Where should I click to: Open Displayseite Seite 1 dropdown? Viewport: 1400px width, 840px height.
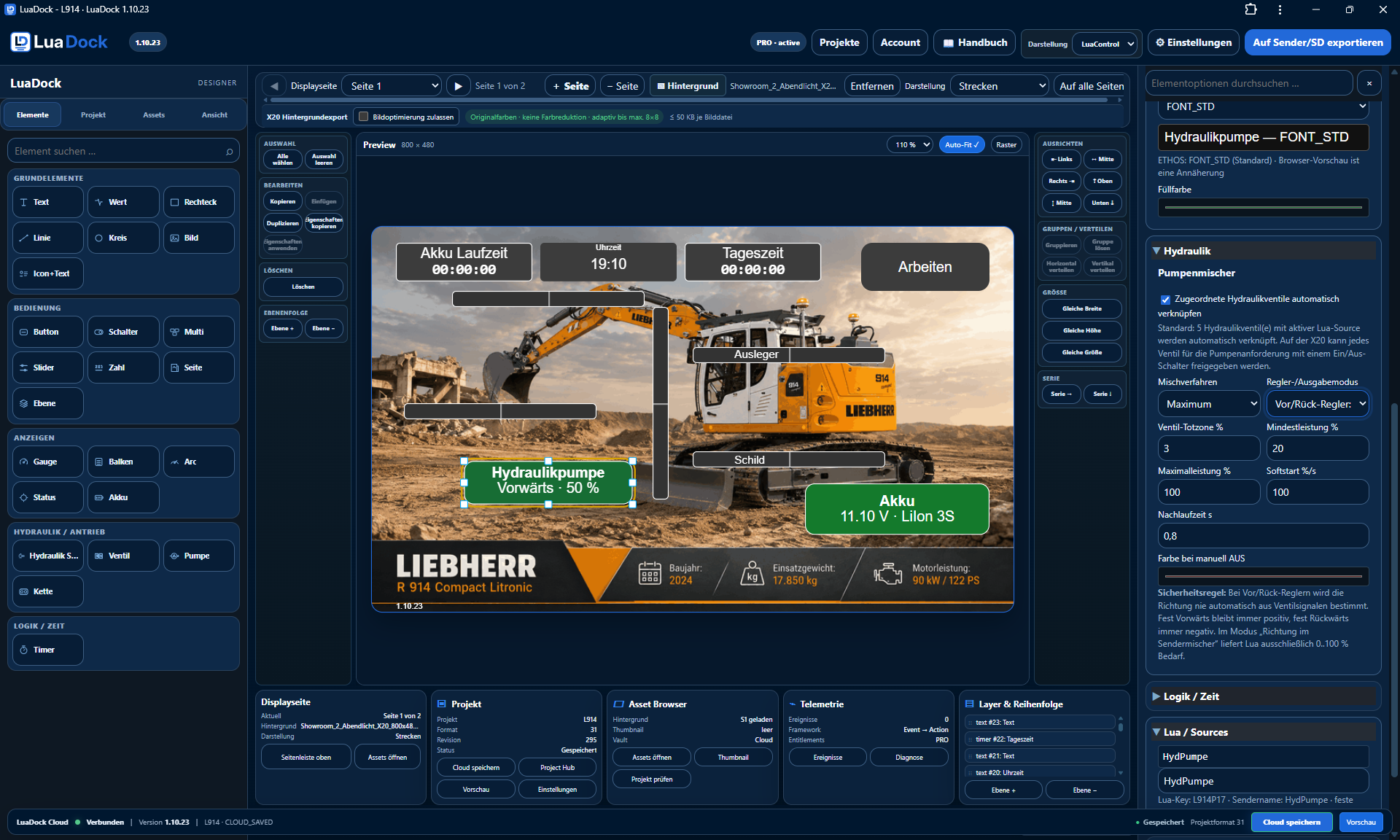pyautogui.click(x=392, y=86)
